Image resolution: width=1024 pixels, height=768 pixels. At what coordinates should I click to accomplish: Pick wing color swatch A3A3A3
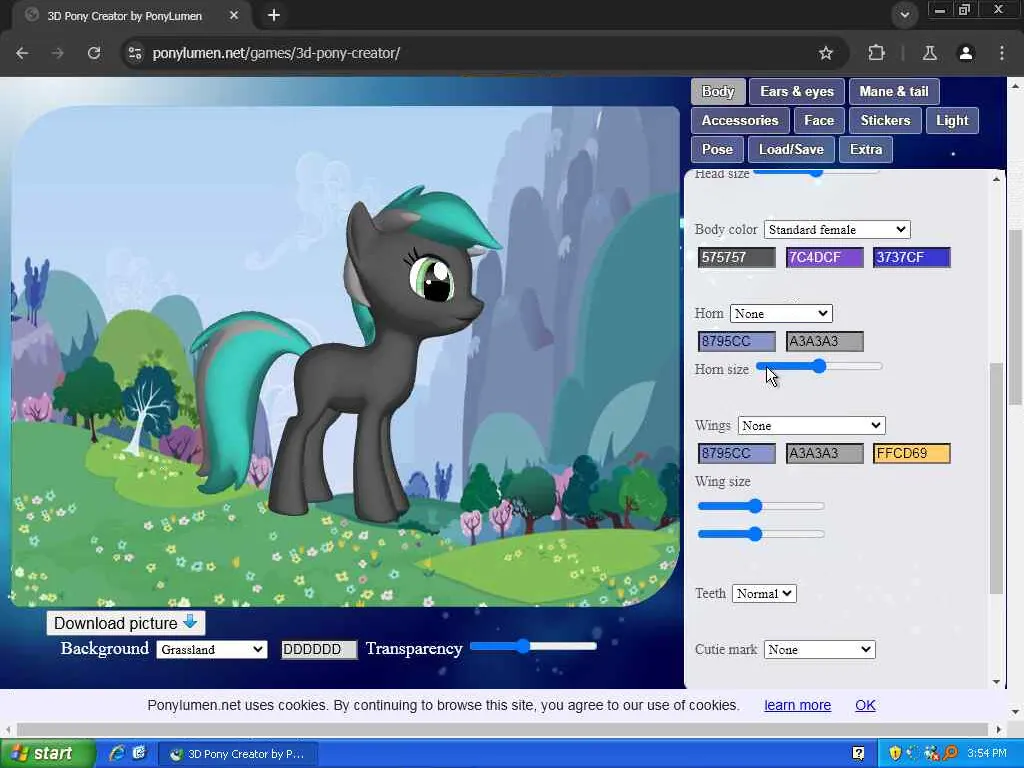[x=824, y=453]
